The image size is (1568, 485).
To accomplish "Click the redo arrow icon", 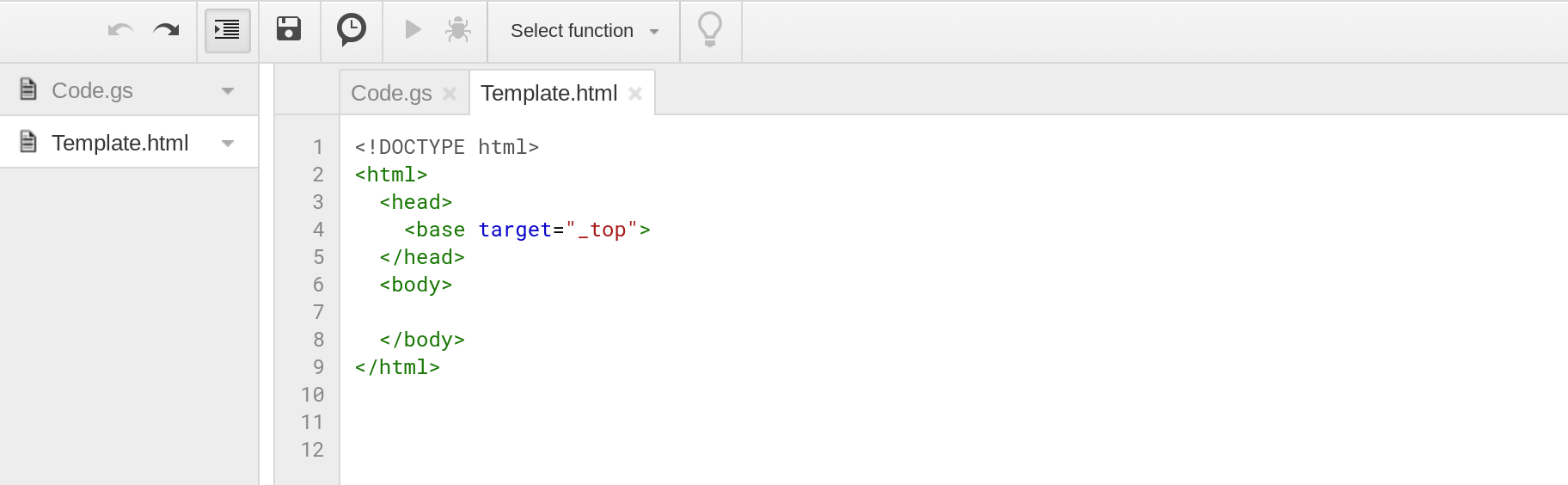I will pyautogui.click(x=166, y=30).
